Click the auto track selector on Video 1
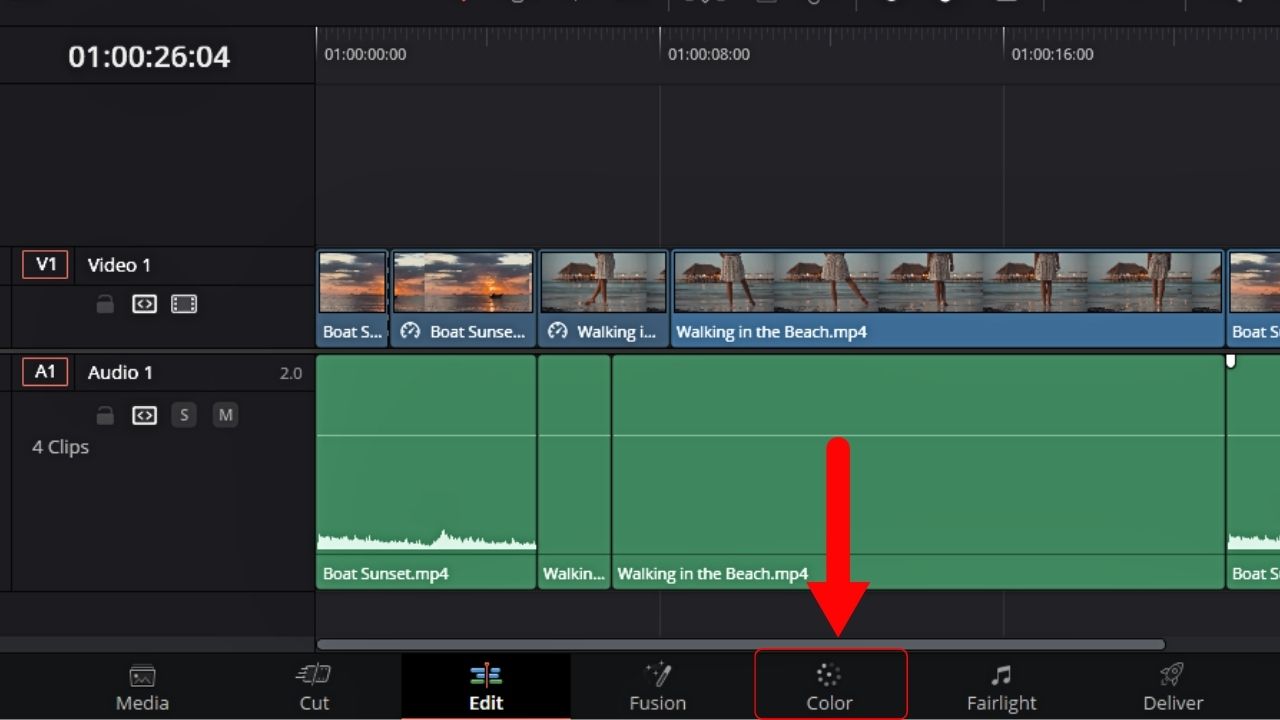 144,304
